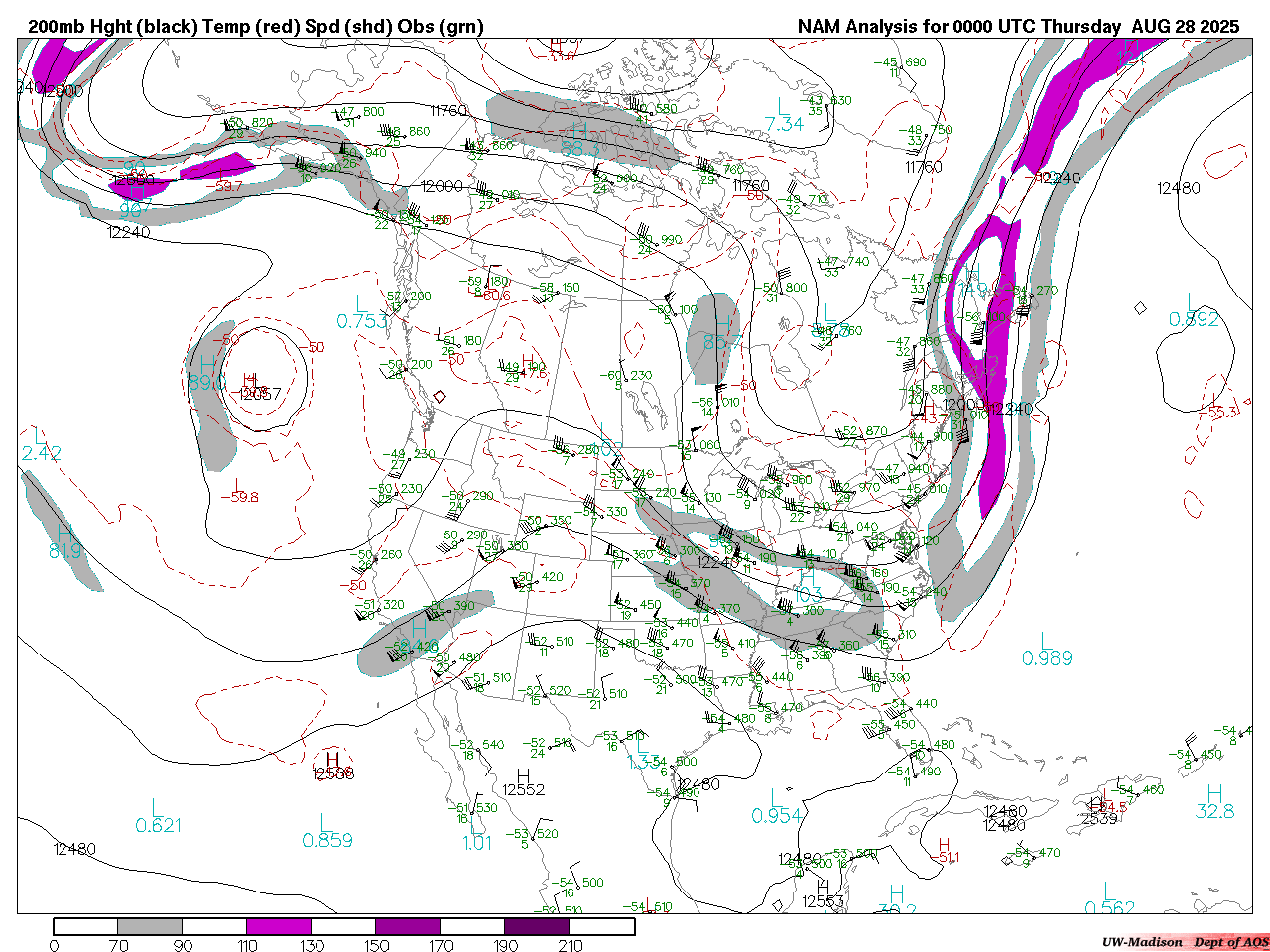Click the UW-Madison Dept of AOS credit
Viewport: 1270px width, 952px height.
(x=1185, y=941)
